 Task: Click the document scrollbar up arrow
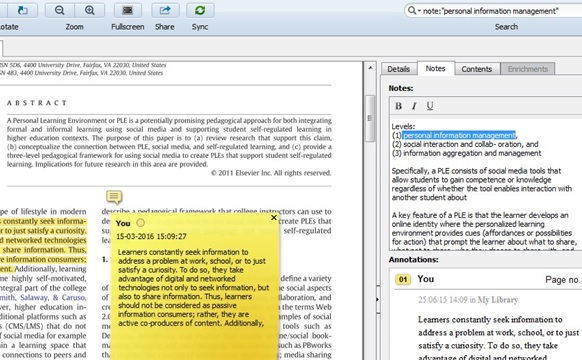(370, 68)
